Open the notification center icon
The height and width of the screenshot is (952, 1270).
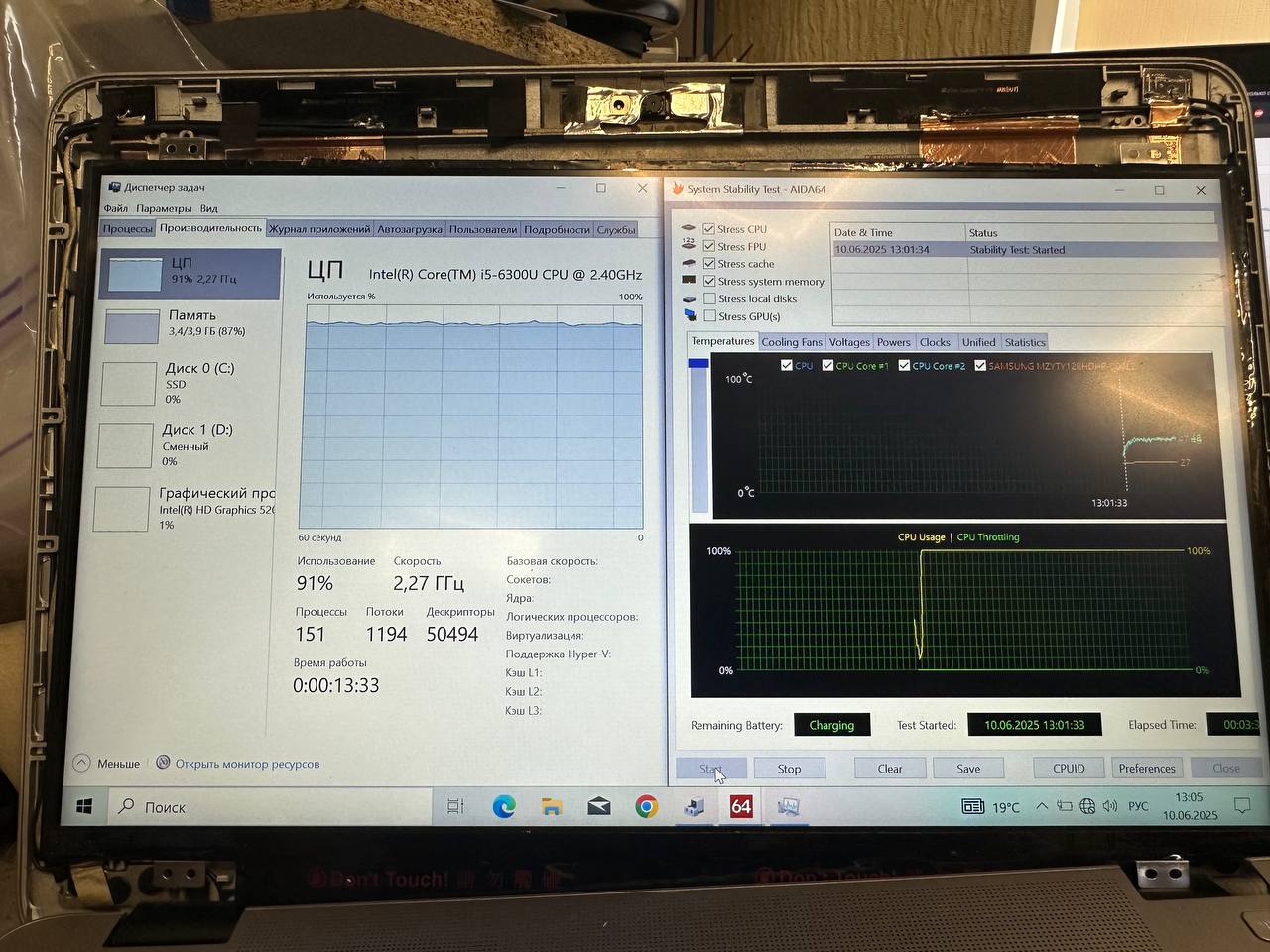[1241, 806]
